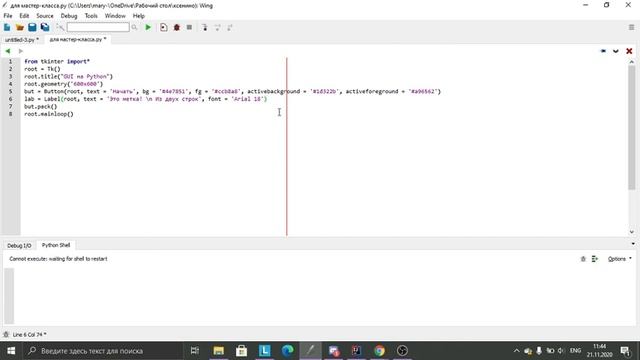Image resolution: width=640 pixels, height=360 pixels.
Task: Click the editor vertical scrollbar thumb
Action: (x=631, y=127)
